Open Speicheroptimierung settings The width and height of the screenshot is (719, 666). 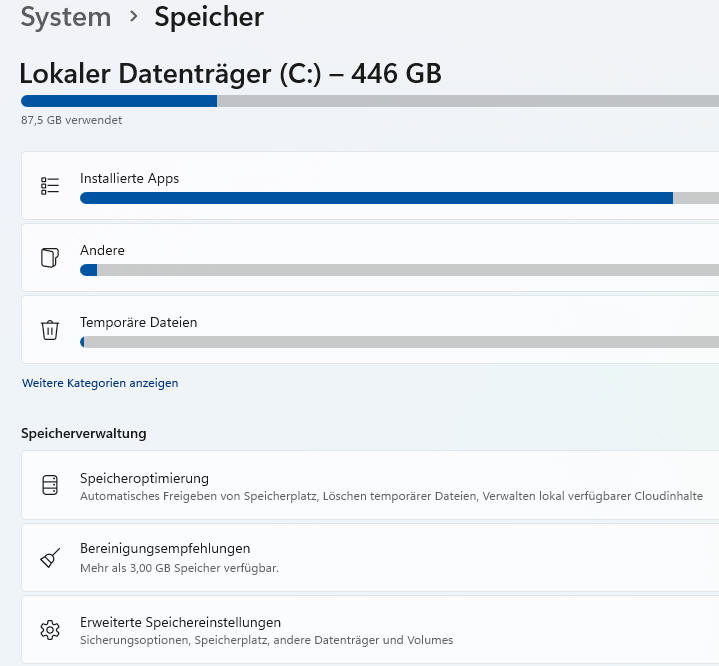[x=370, y=485]
